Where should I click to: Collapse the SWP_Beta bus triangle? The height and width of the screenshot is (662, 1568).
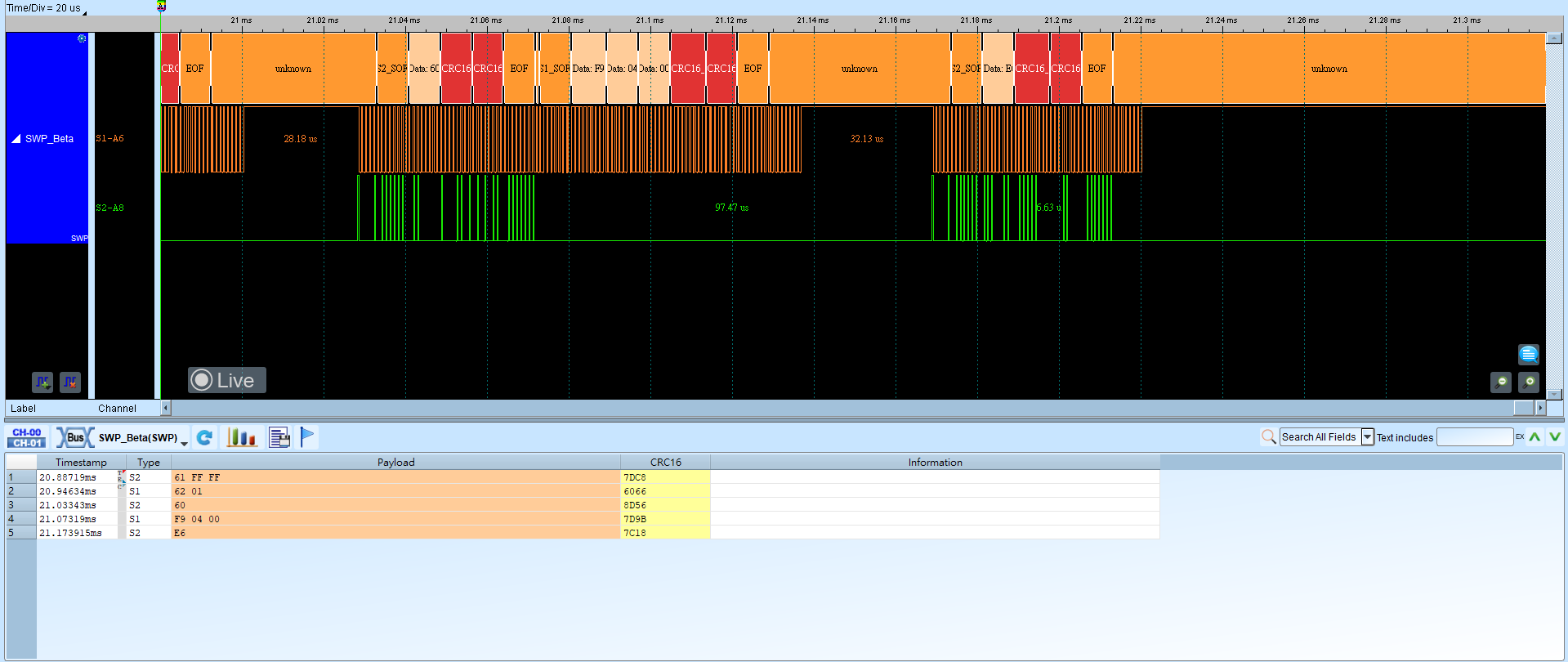16,139
